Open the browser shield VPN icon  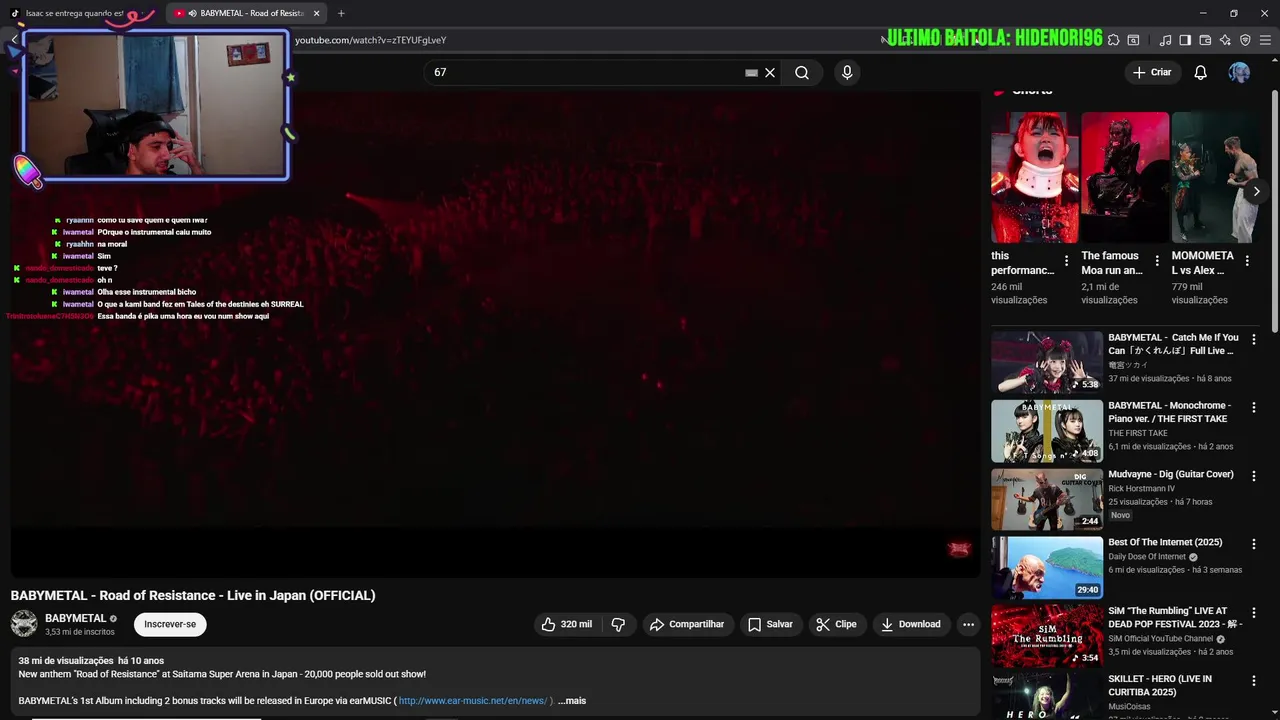click(x=1245, y=40)
